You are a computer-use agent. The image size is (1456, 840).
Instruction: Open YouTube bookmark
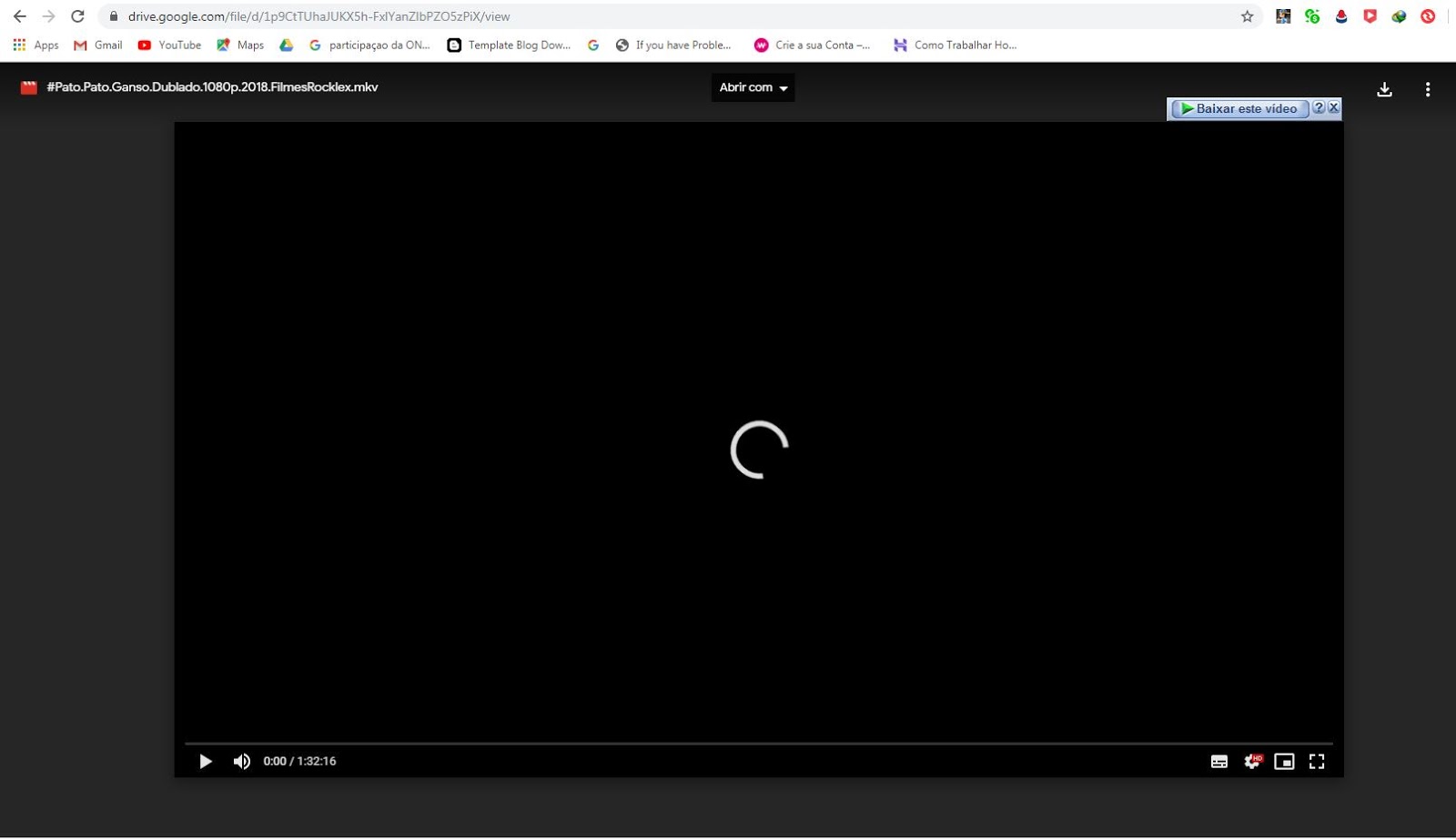[169, 45]
